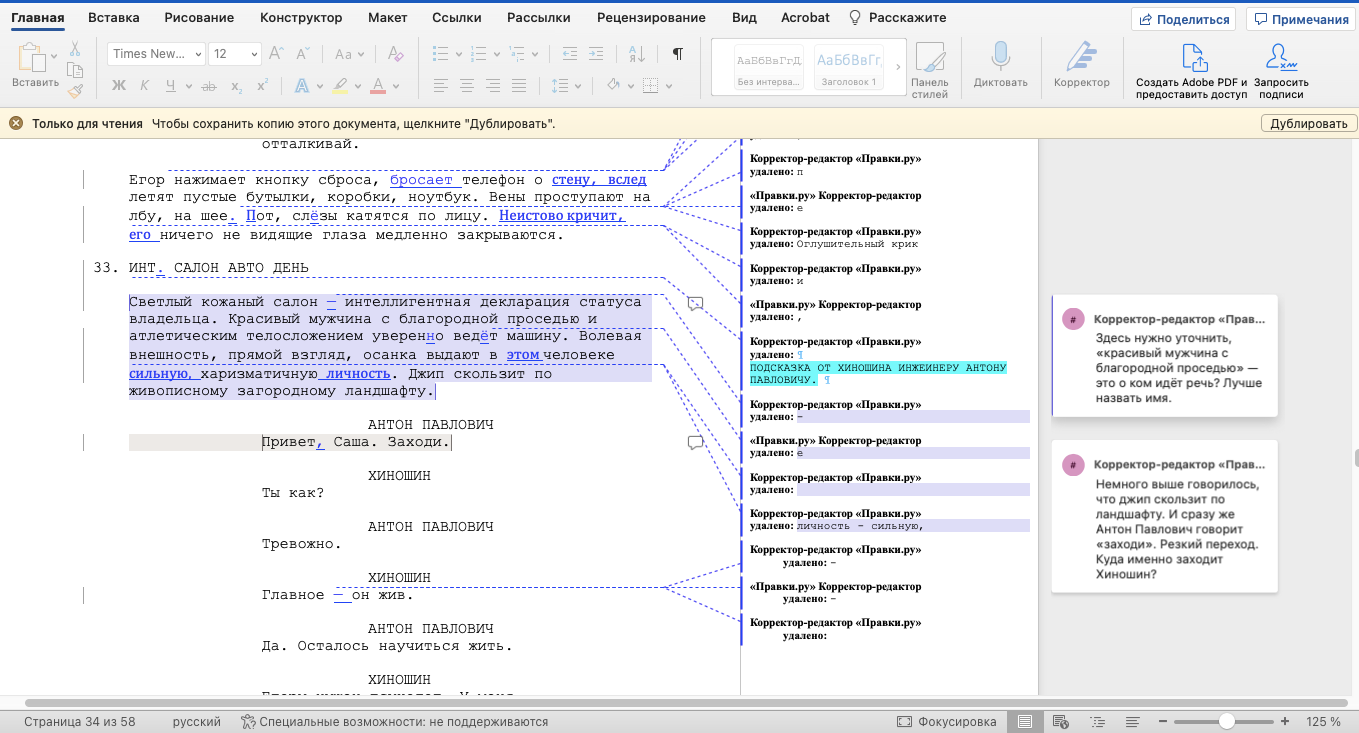Clear formatting with the eraser A icon
This screenshot has height=733, width=1359.
[x=395, y=54]
